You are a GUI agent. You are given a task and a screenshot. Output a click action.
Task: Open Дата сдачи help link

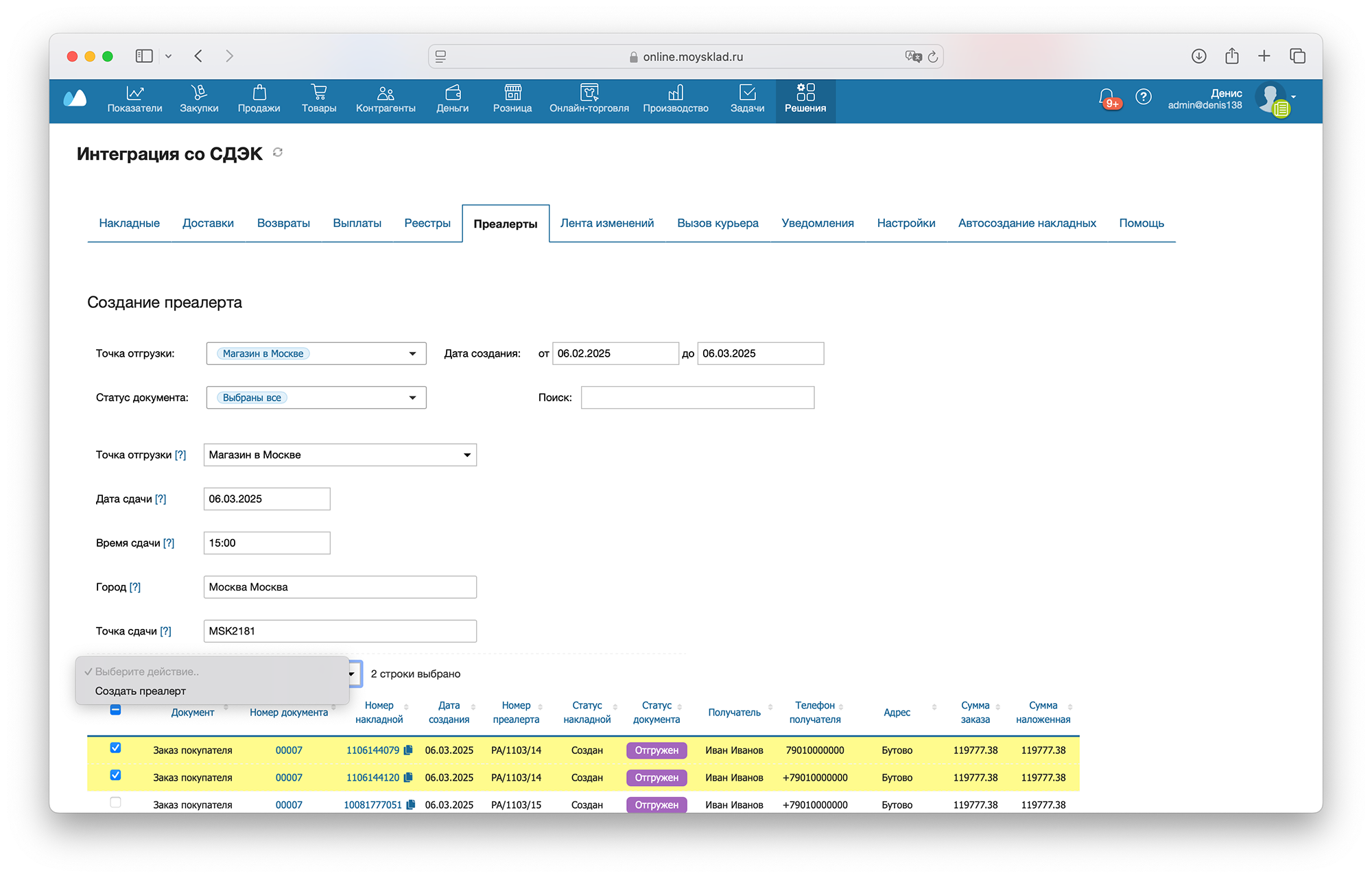[161, 499]
